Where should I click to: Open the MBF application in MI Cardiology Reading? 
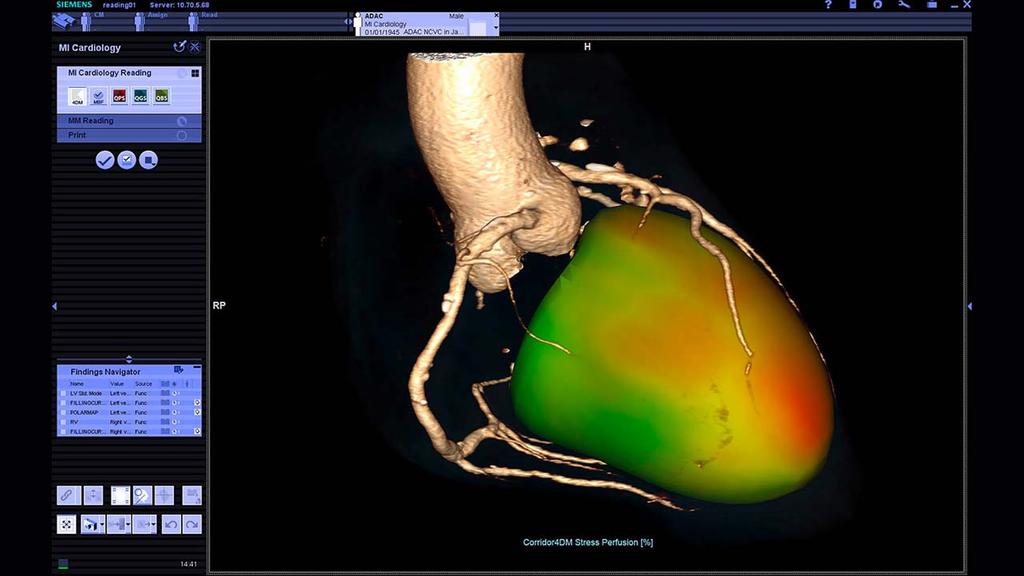98,96
